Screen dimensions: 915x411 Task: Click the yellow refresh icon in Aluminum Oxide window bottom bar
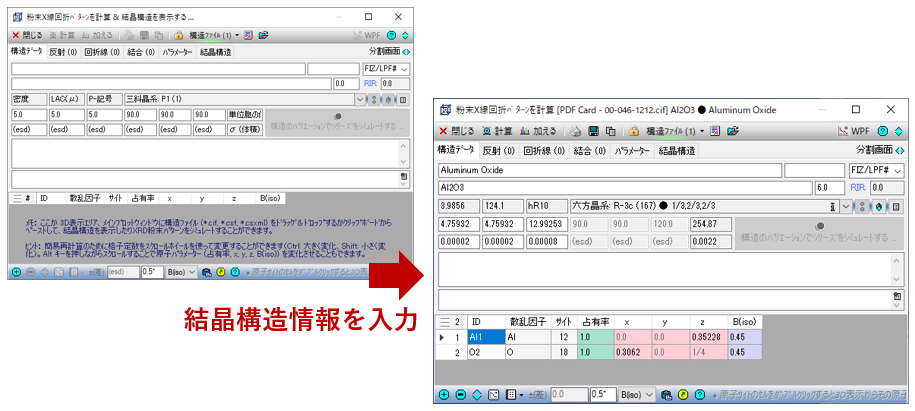(x=683, y=395)
